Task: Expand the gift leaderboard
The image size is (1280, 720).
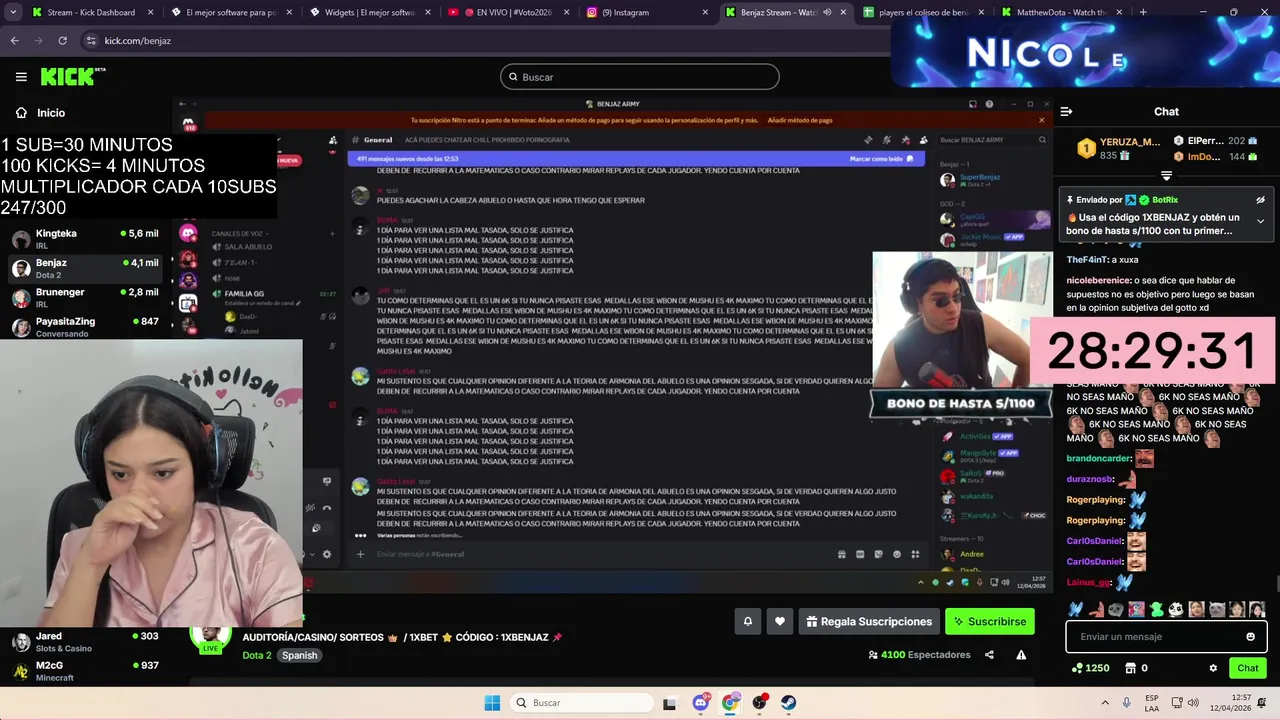Action: 1166,176
